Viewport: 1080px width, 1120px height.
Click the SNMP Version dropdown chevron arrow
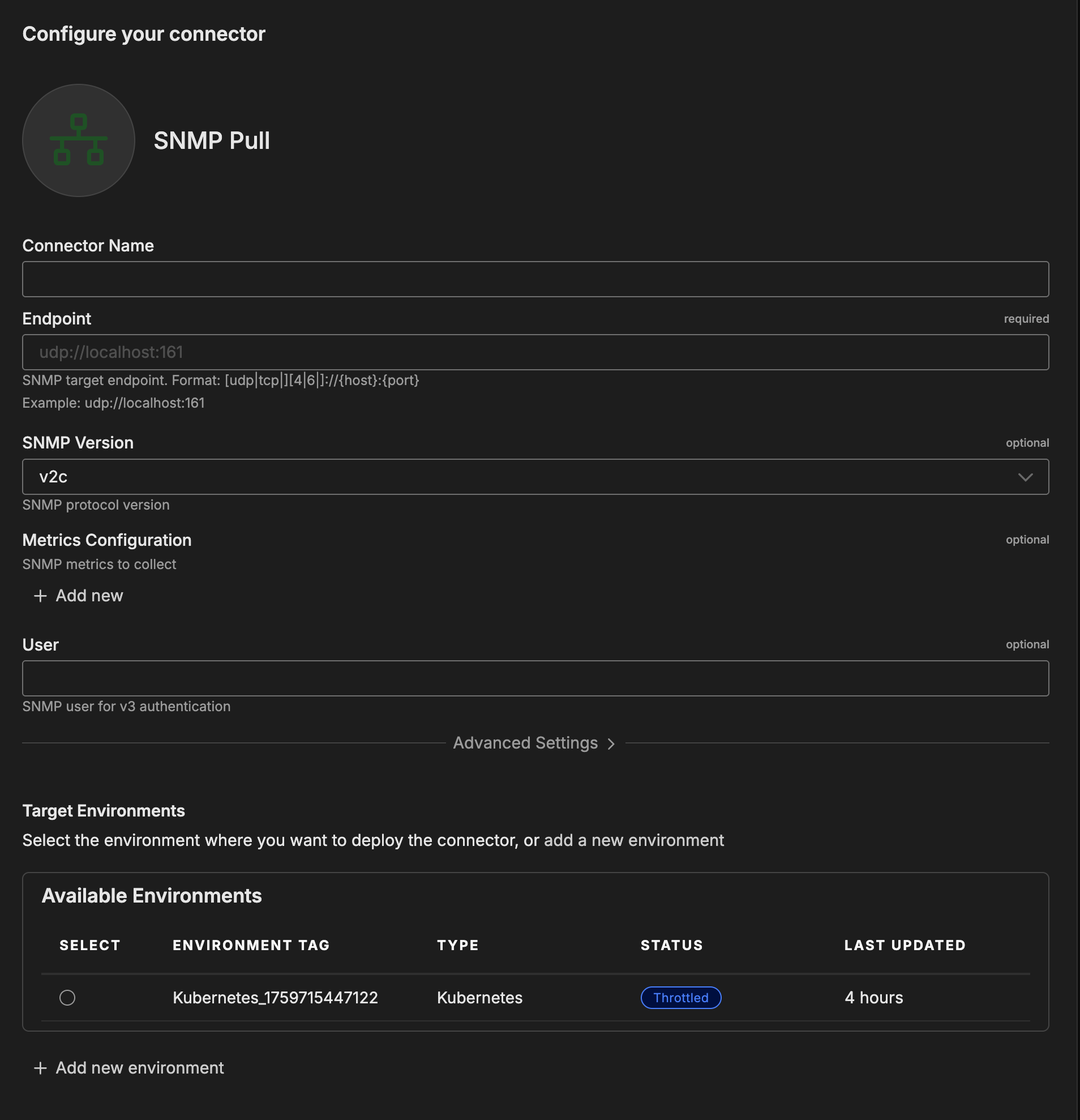[x=1025, y=477]
